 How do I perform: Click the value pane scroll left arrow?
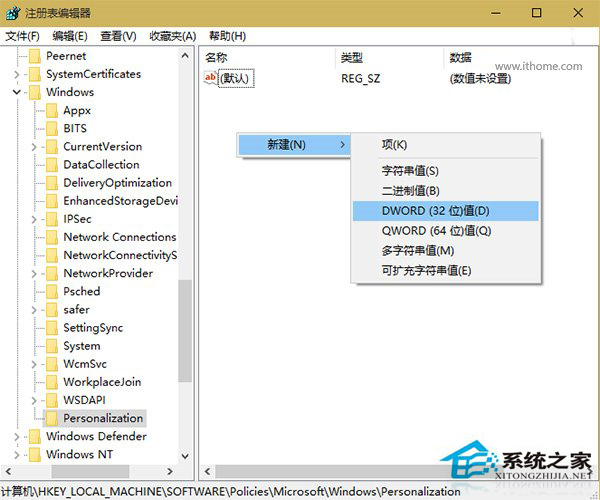click(x=207, y=472)
